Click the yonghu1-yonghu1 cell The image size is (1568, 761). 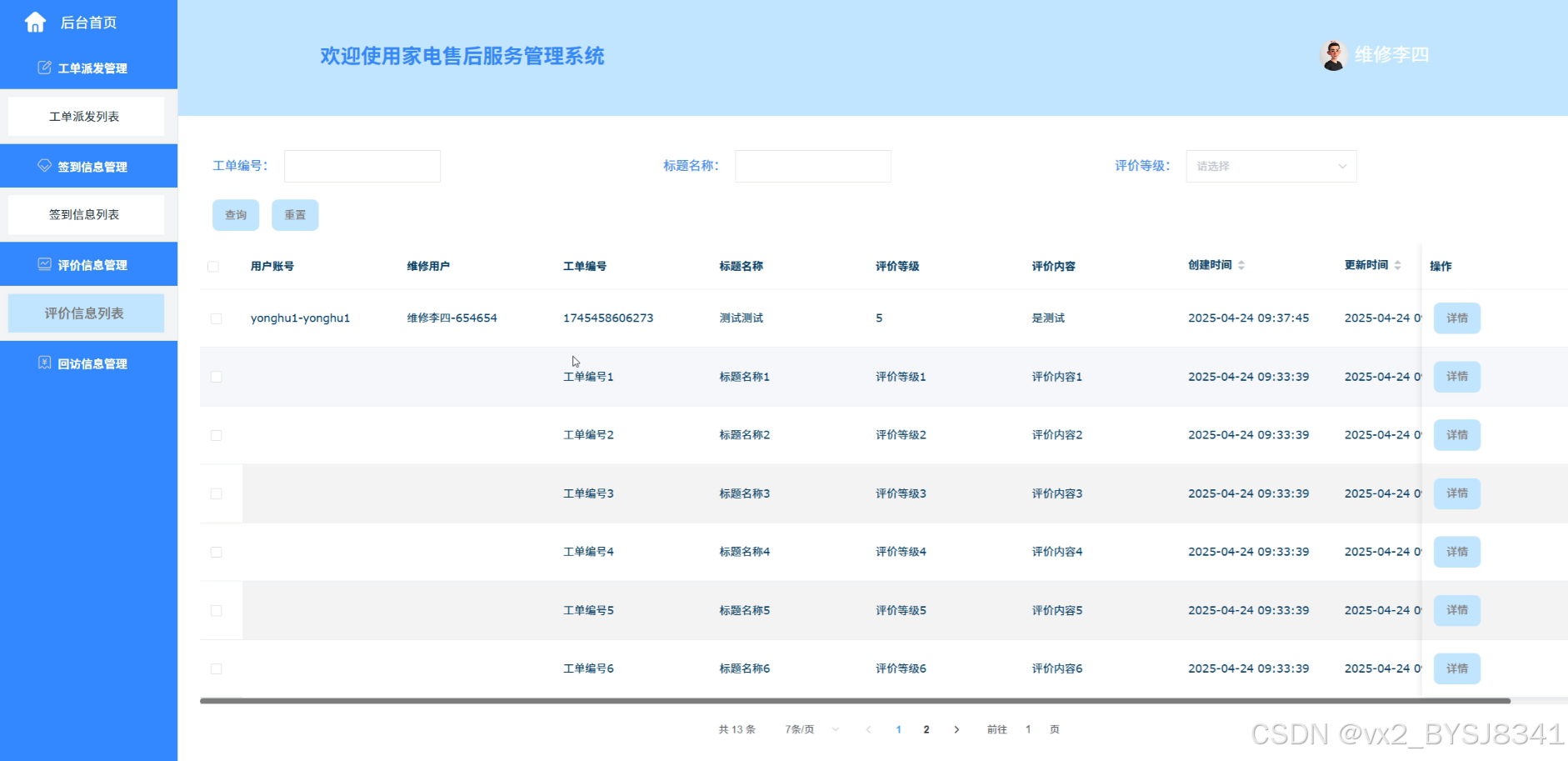tap(300, 318)
